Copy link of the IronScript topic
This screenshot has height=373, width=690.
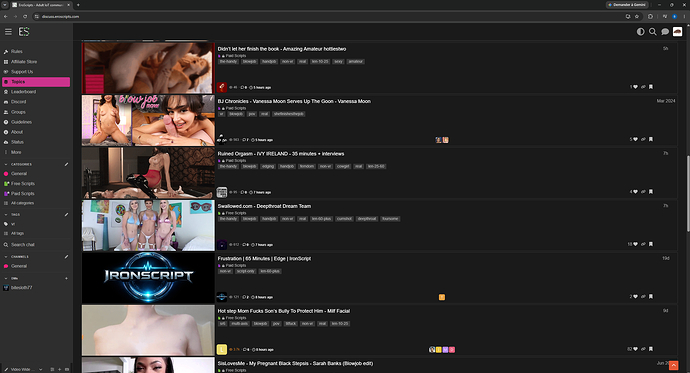pyautogui.click(x=643, y=296)
